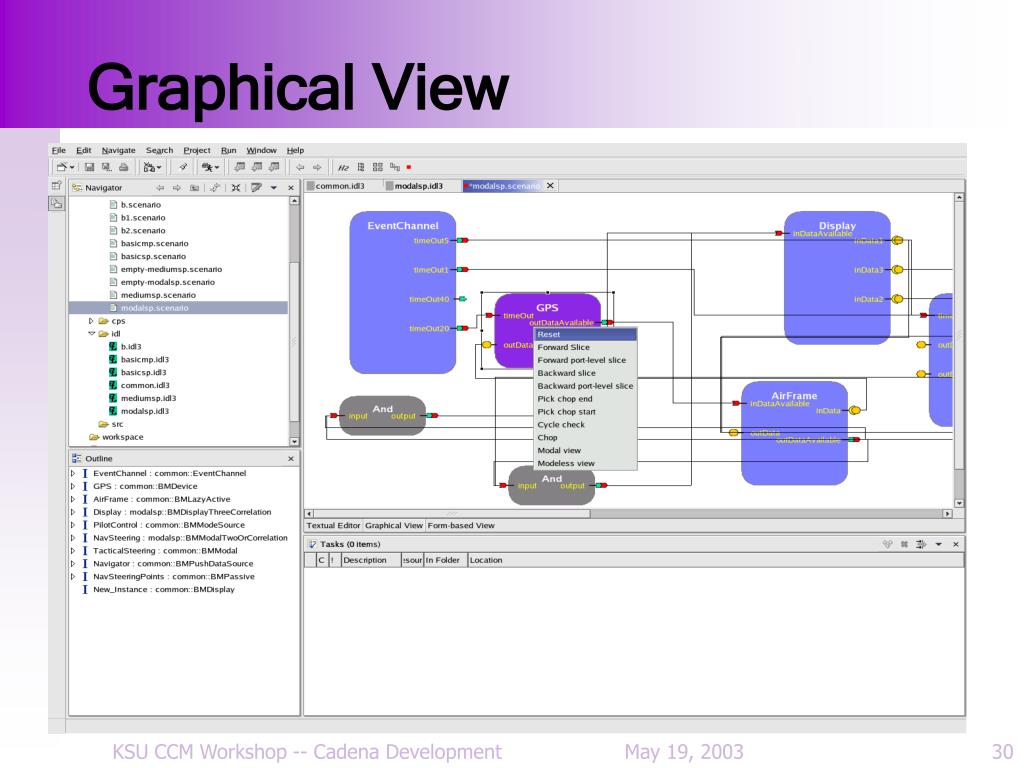Click the Print icon in the toolbar
1024x768 pixels.
point(123,167)
